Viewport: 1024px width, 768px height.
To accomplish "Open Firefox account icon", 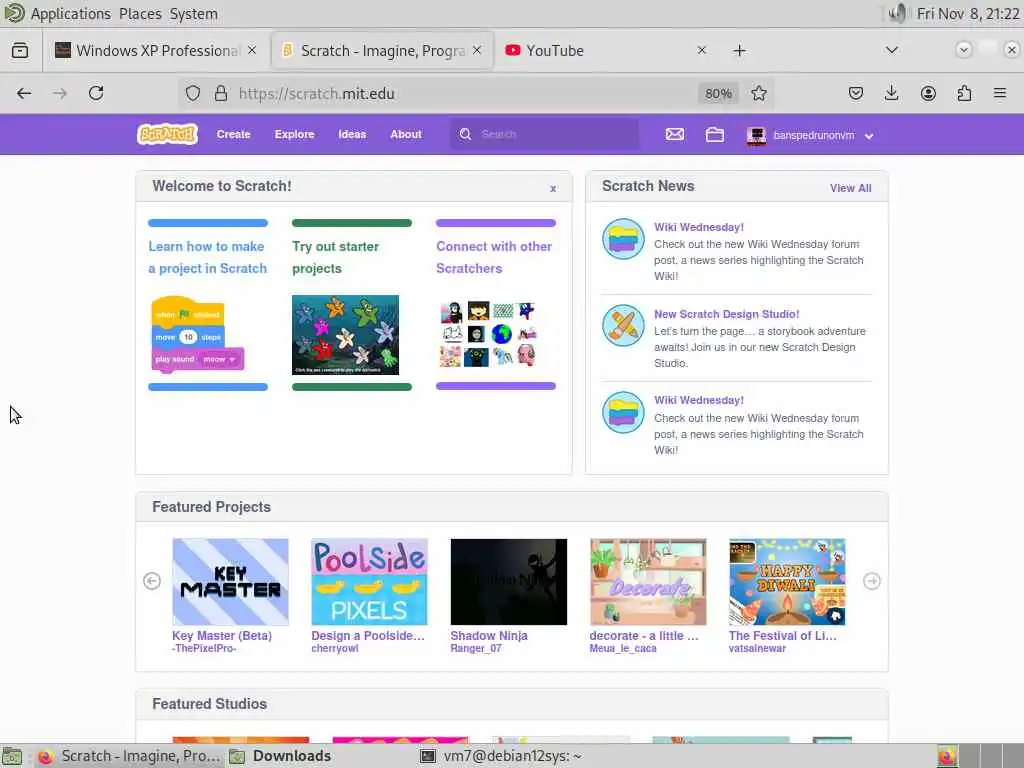I will click(x=928, y=93).
